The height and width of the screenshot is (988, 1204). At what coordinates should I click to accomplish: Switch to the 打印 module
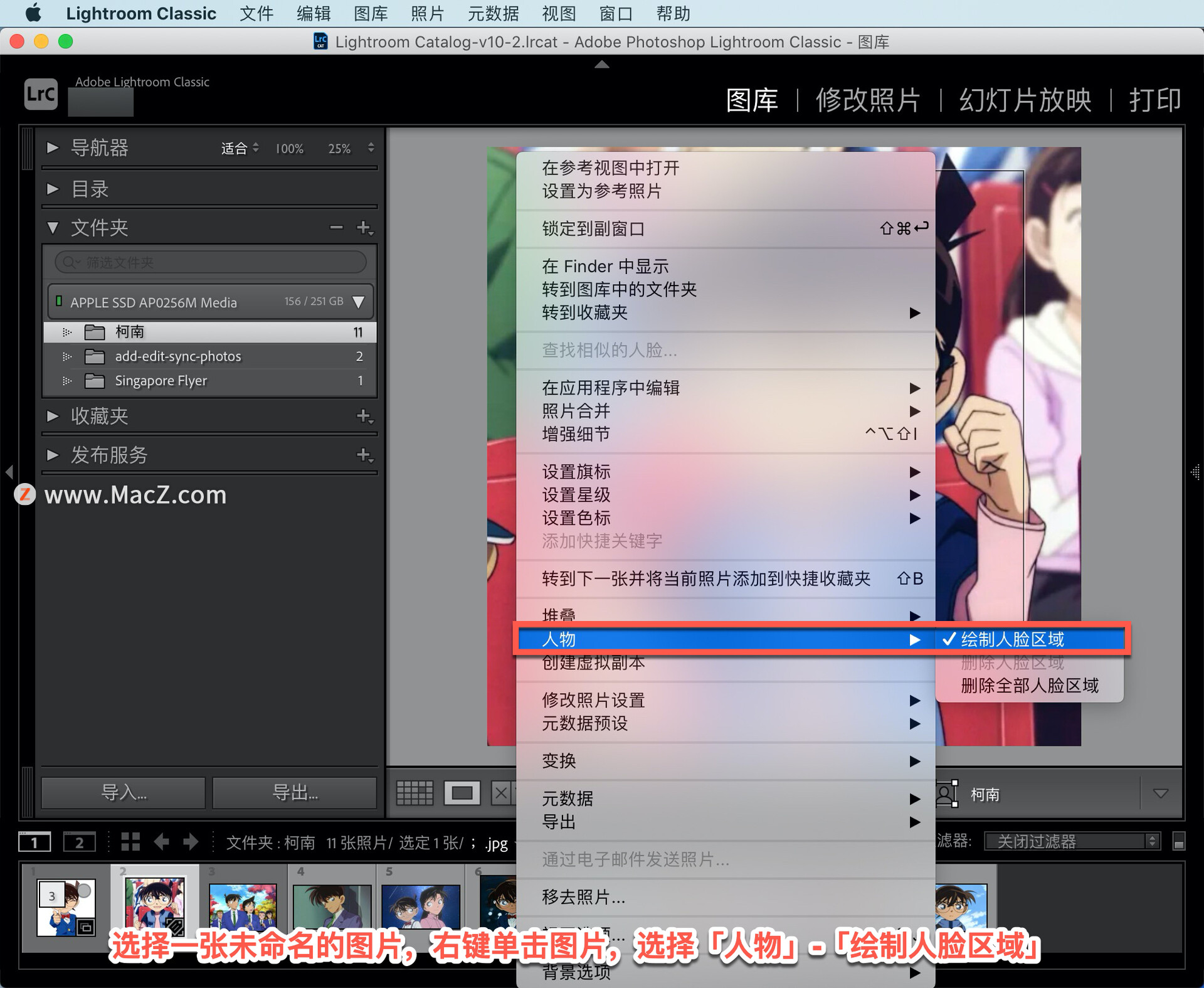coord(1155,100)
